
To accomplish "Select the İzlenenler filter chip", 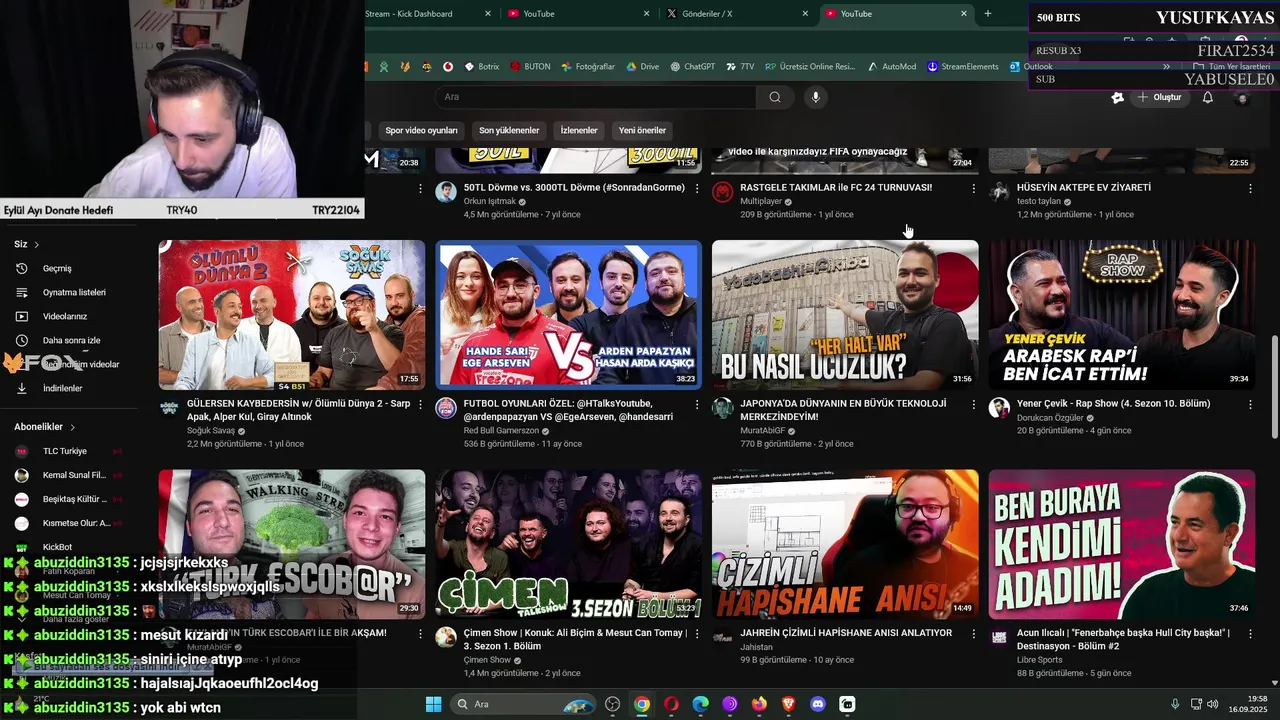I will [x=579, y=130].
